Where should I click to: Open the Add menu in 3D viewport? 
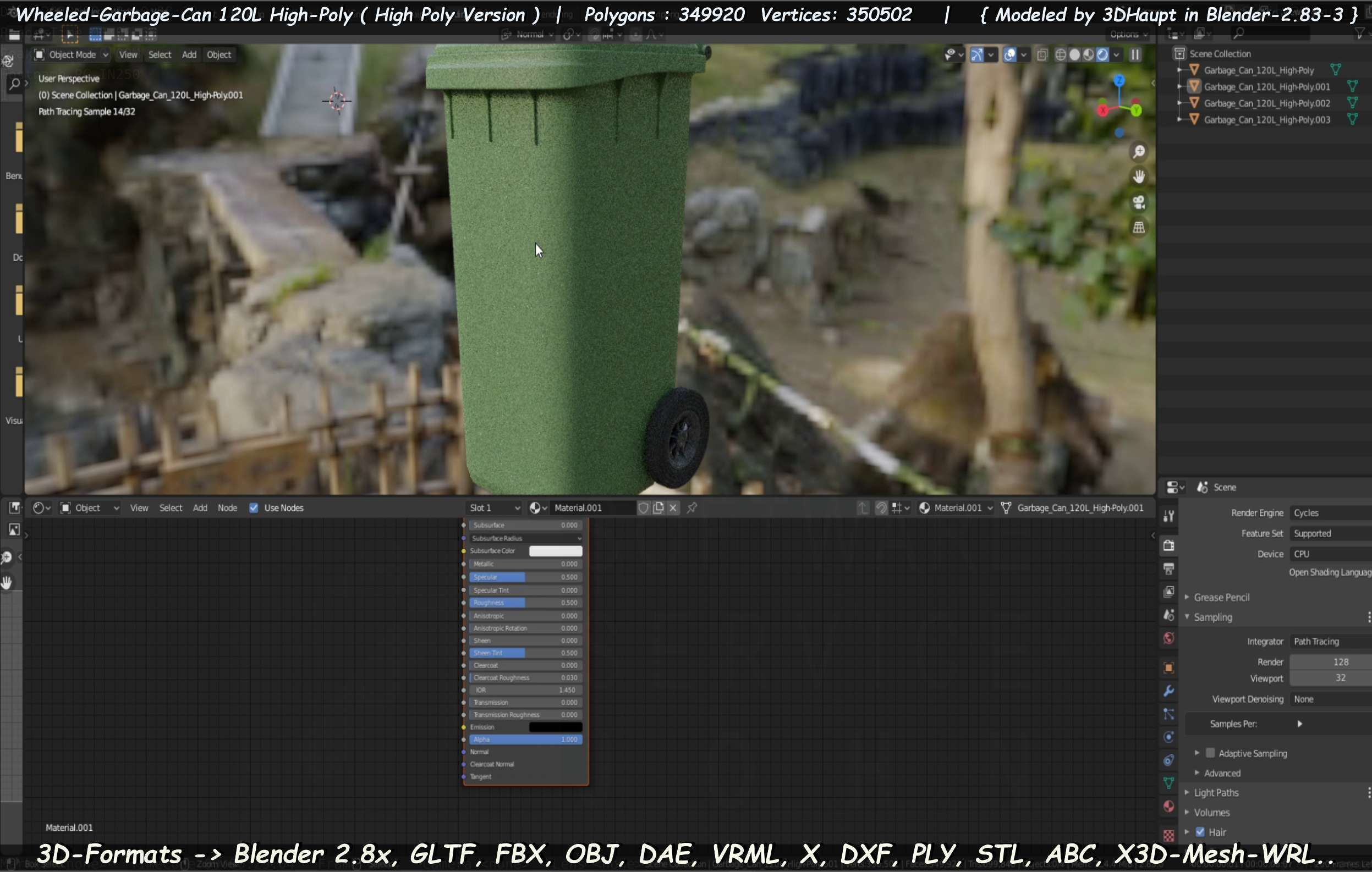pyautogui.click(x=189, y=54)
